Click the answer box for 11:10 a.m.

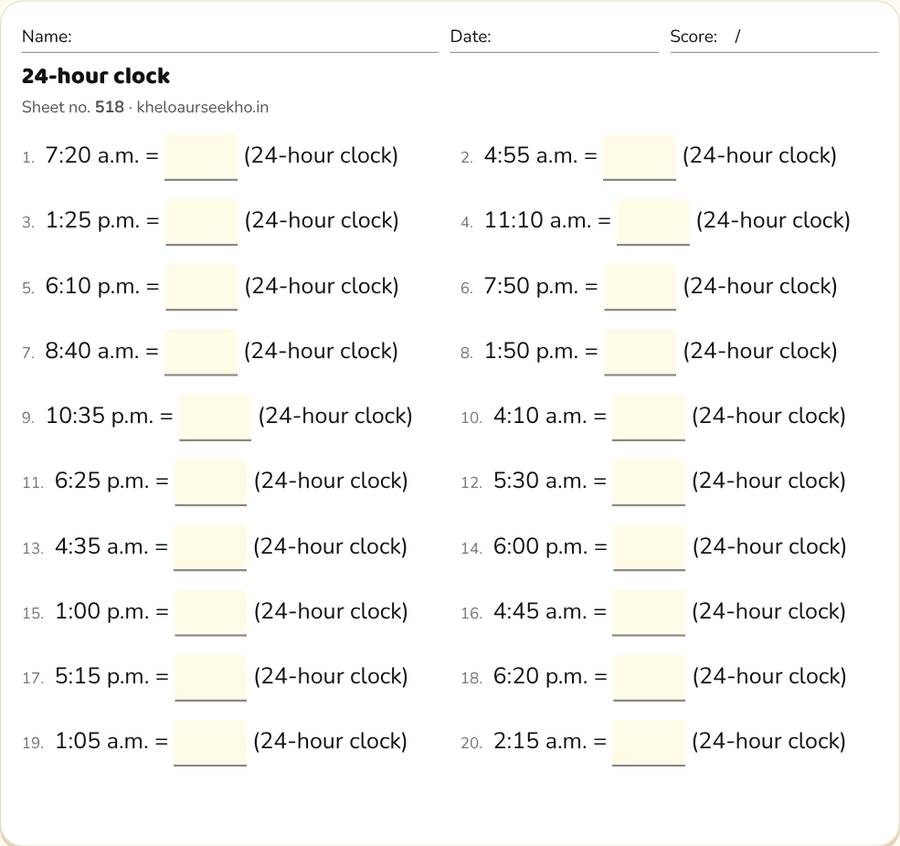pos(653,222)
